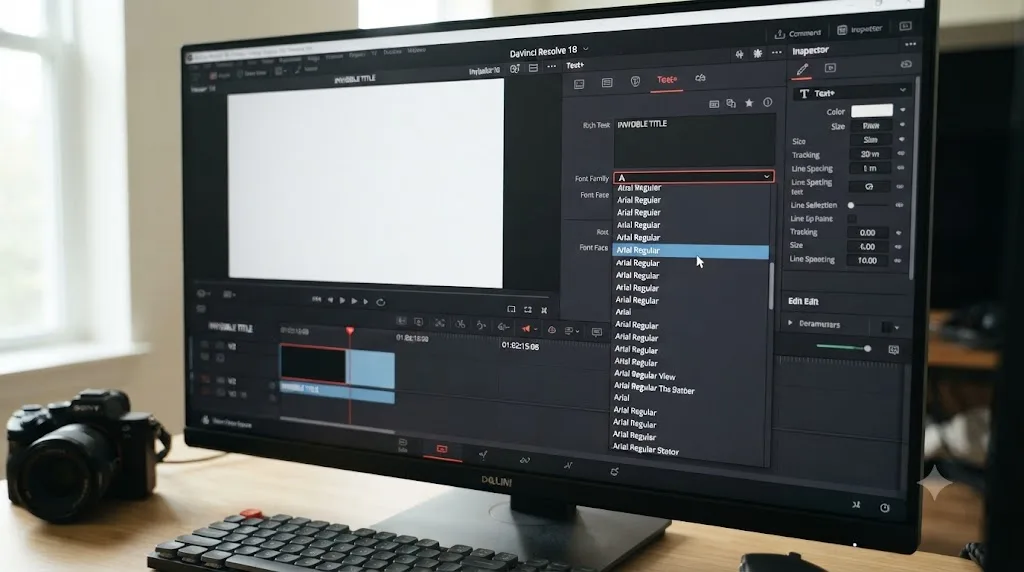
Task: Click the info circle icon above Rich Text
Action: click(x=767, y=102)
